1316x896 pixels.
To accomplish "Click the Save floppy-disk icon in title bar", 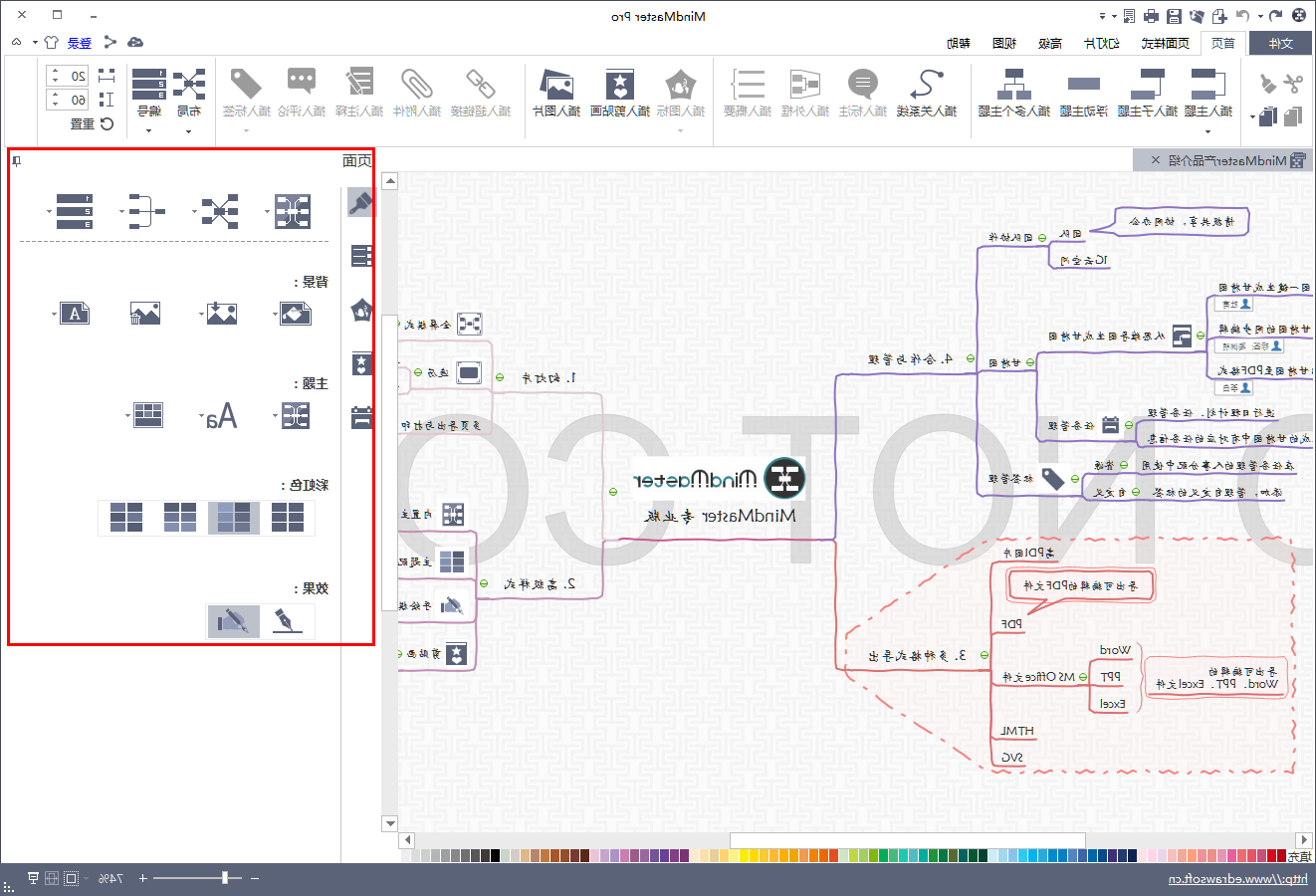I will pos(1174,16).
